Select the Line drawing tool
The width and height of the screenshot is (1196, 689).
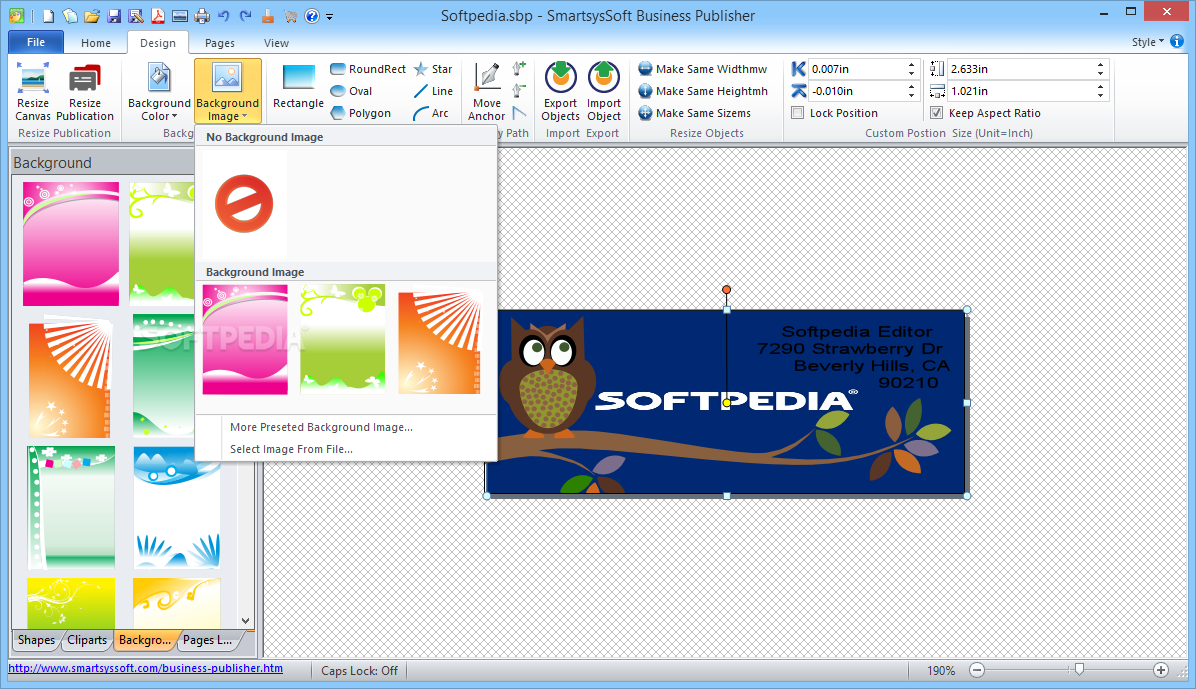tap(433, 91)
